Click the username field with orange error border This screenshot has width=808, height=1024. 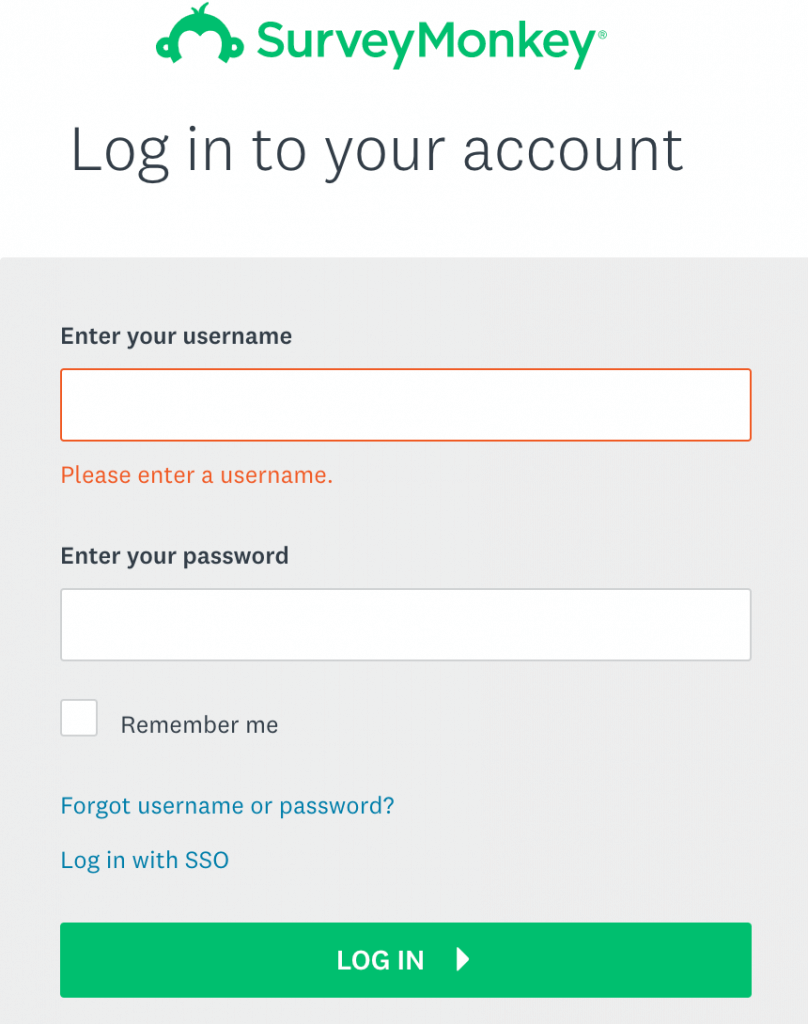[x=405, y=404]
